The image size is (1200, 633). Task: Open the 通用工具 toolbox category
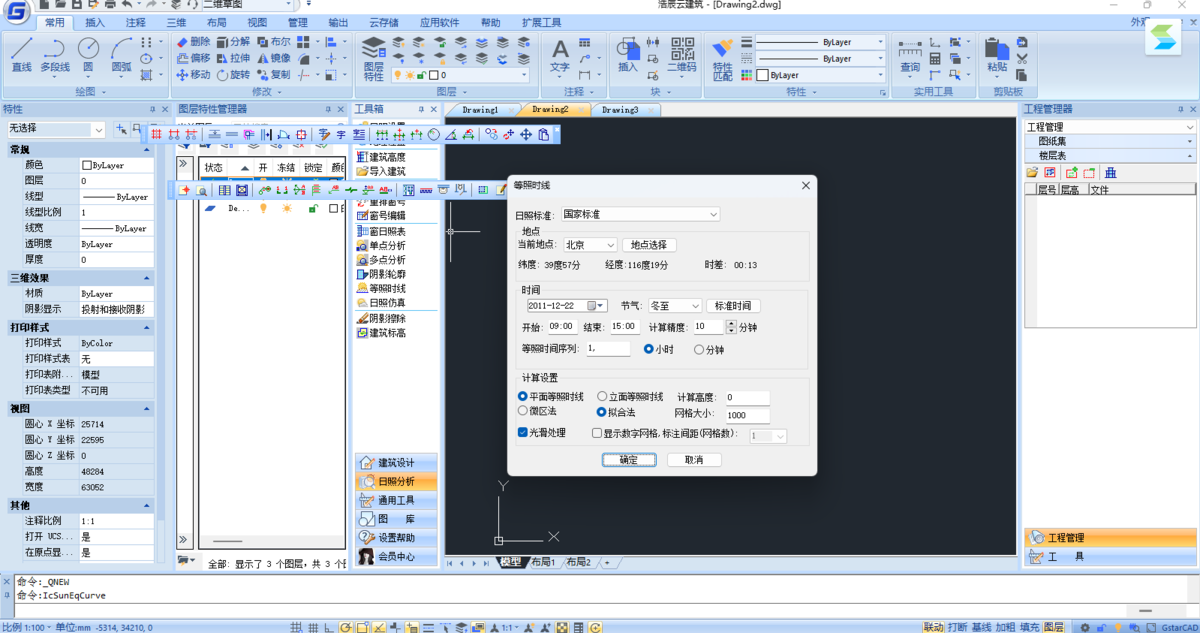[x=396, y=500]
